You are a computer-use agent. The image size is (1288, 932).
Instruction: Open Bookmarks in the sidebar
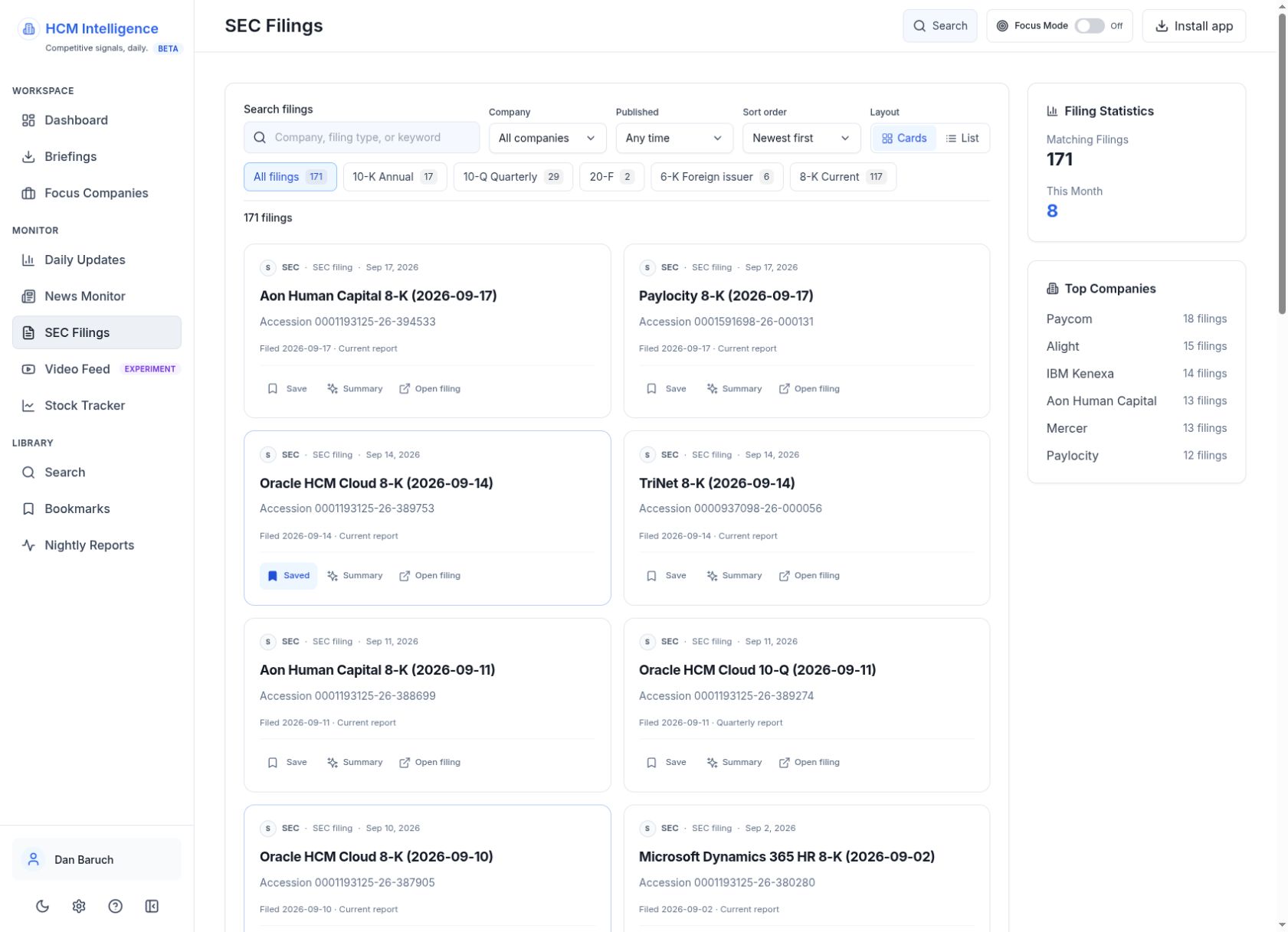[97, 509]
